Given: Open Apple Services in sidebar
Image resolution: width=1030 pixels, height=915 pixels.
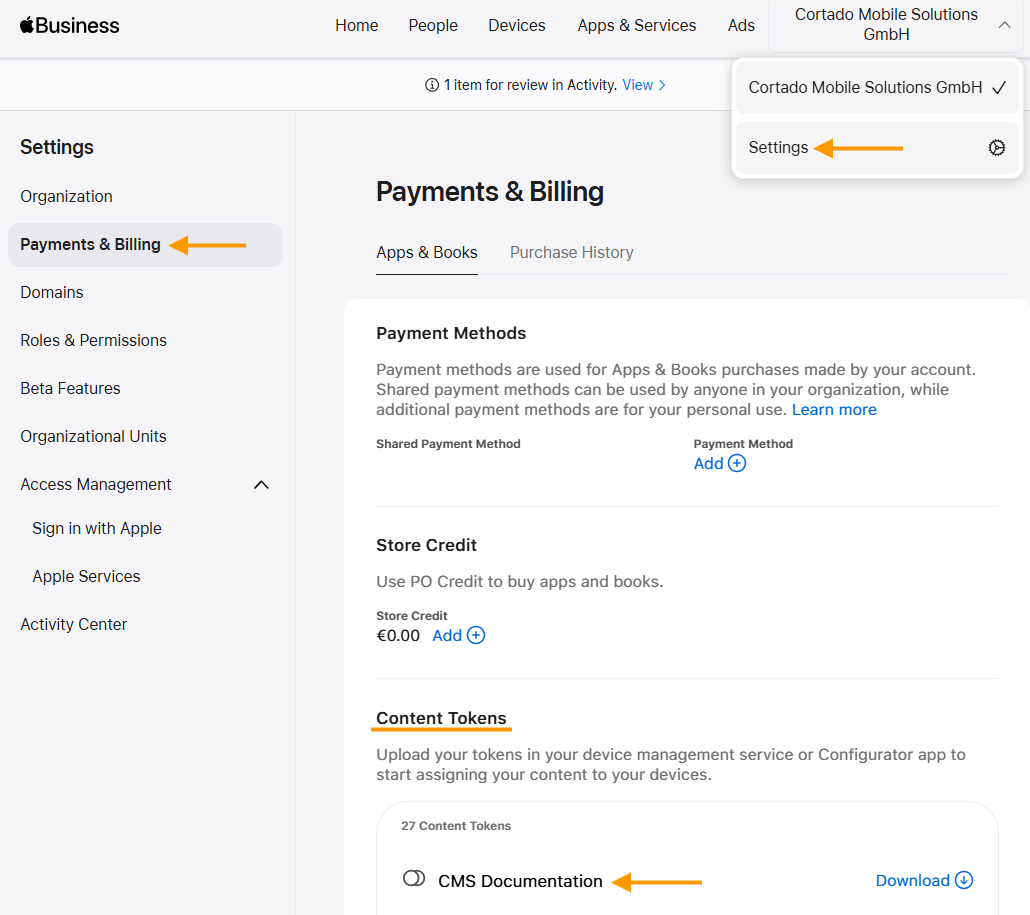Looking at the screenshot, I should pyautogui.click(x=86, y=577).
